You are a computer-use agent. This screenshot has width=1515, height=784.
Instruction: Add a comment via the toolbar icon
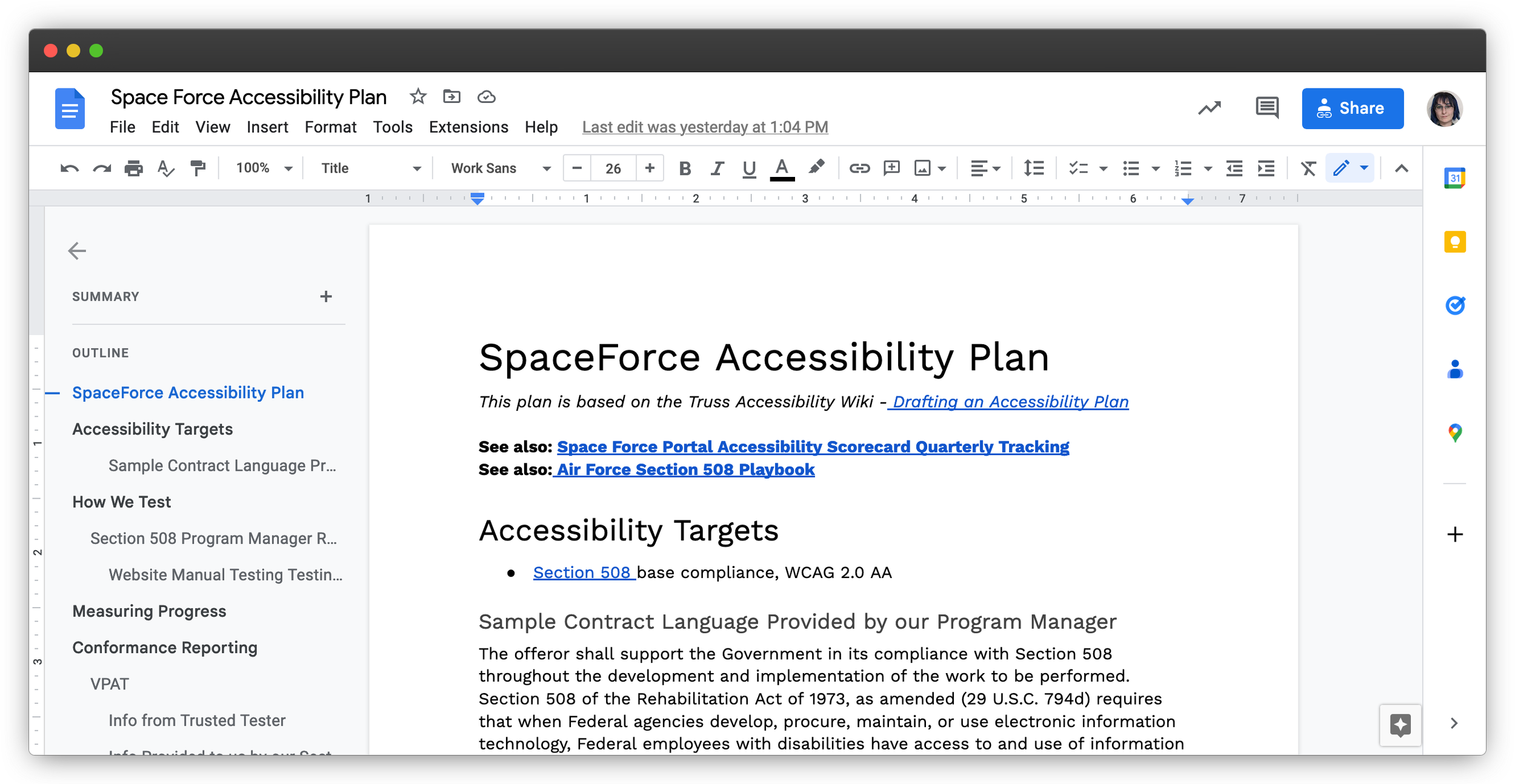(891, 168)
